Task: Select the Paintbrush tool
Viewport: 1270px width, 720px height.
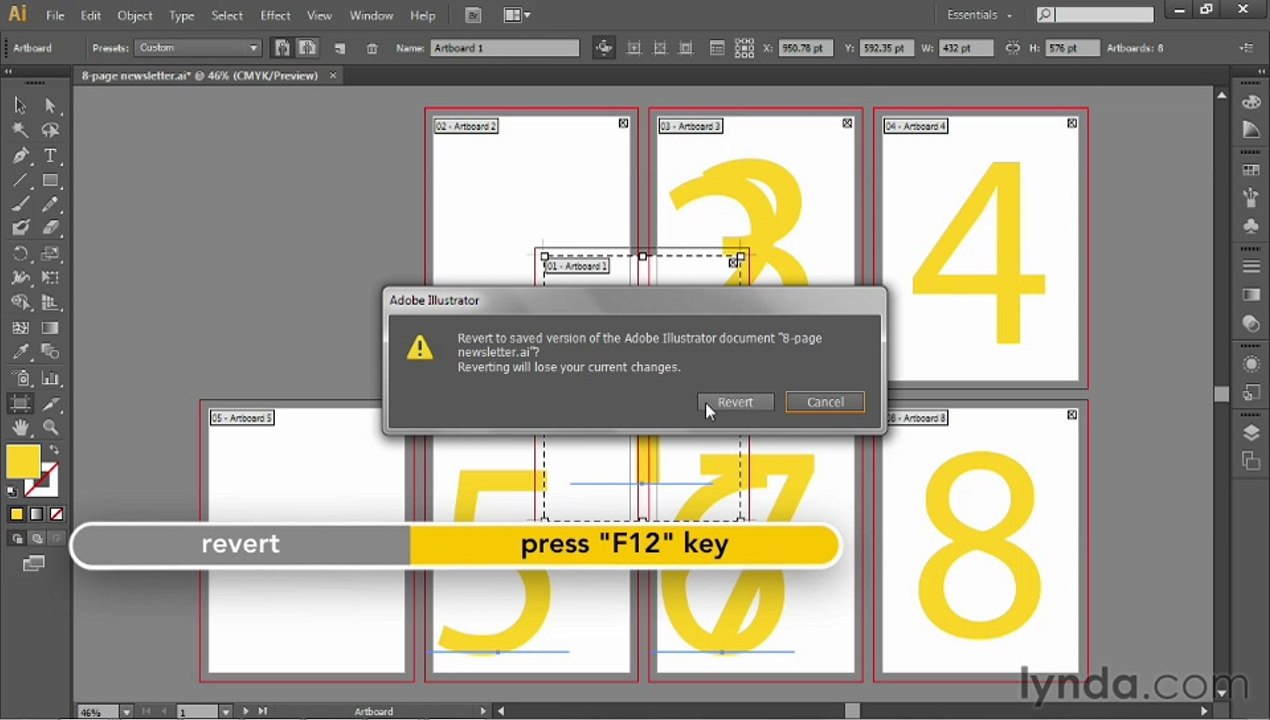Action: coord(20,204)
